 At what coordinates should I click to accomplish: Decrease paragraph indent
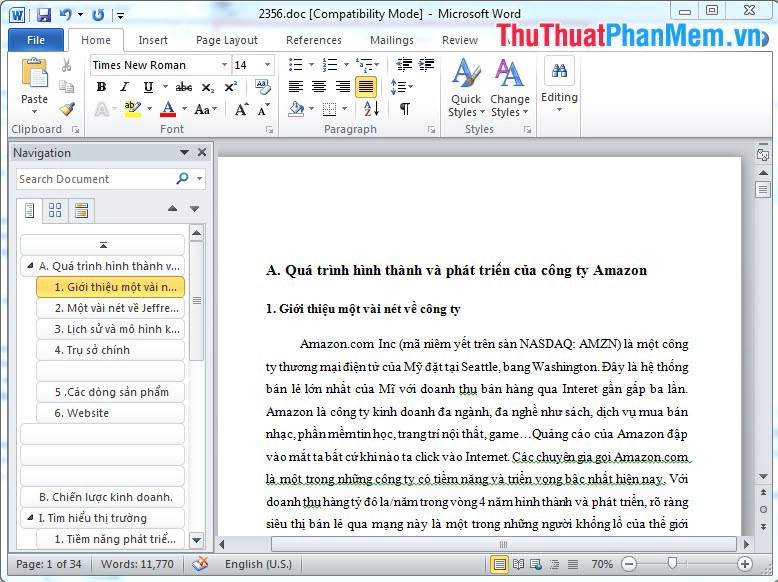(x=404, y=64)
